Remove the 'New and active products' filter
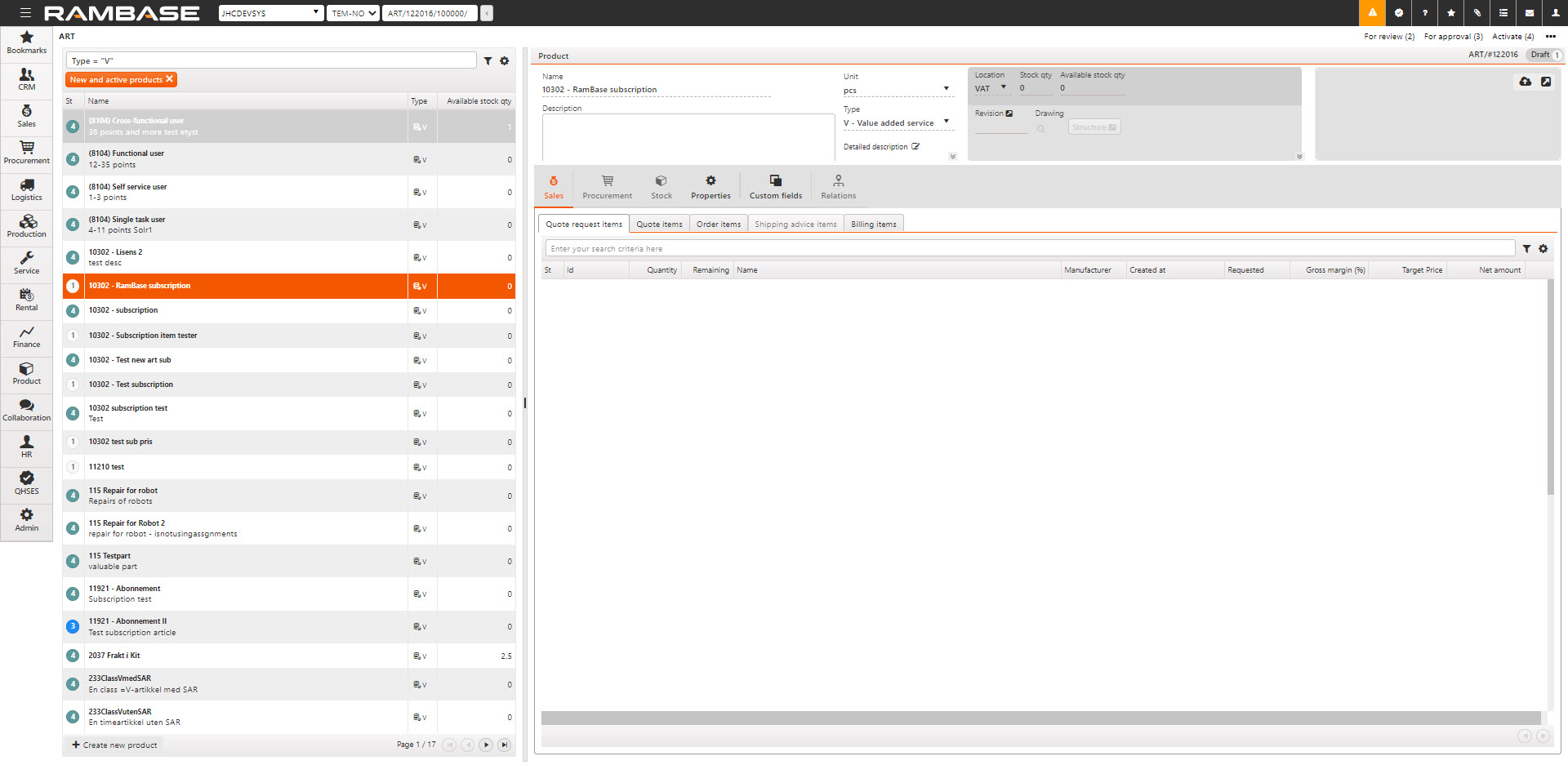The width and height of the screenshot is (1568, 765). tap(169, 79)
